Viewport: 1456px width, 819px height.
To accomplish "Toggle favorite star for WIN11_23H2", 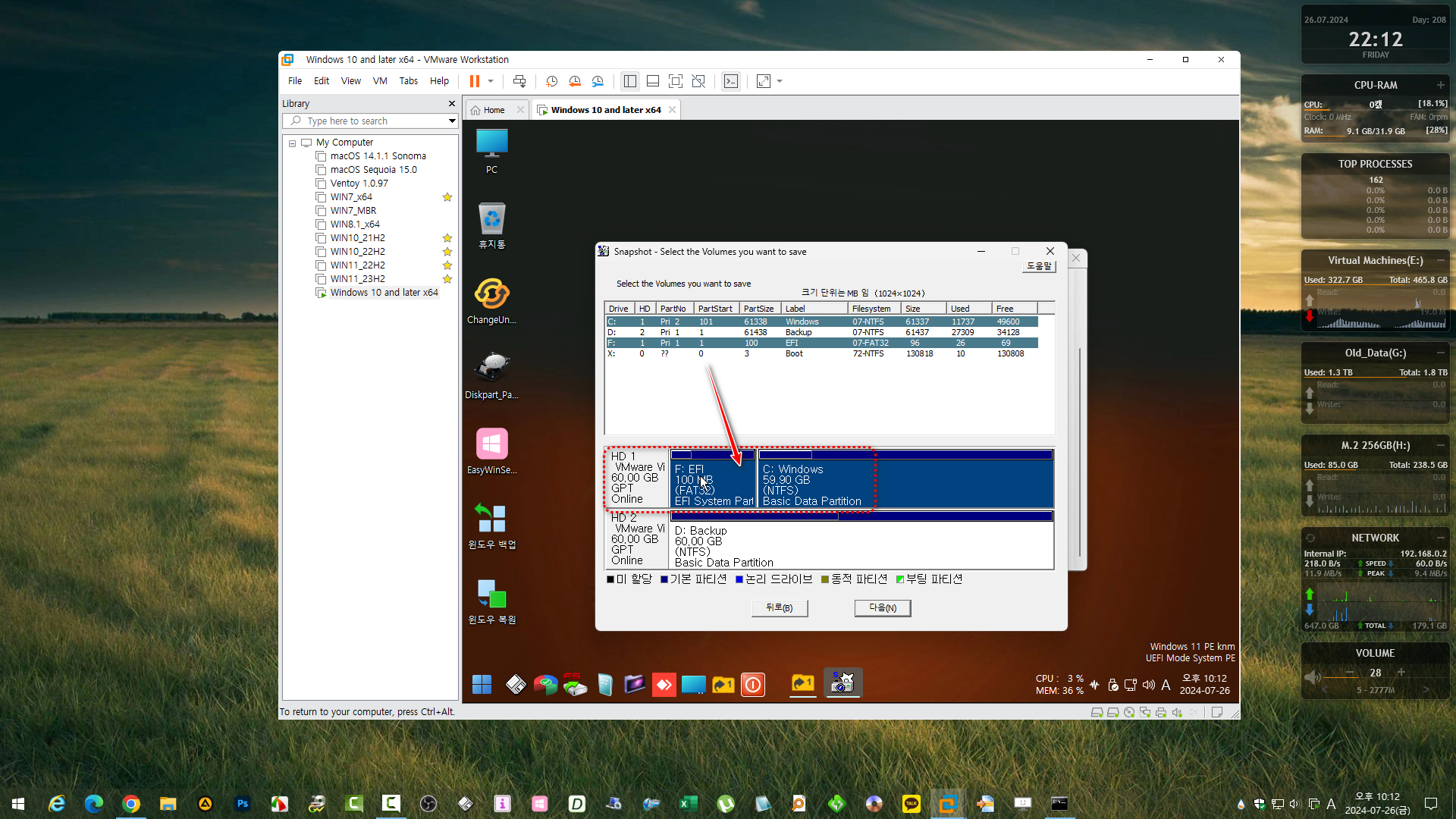I will pyautogui.click(x=447, y=279).
